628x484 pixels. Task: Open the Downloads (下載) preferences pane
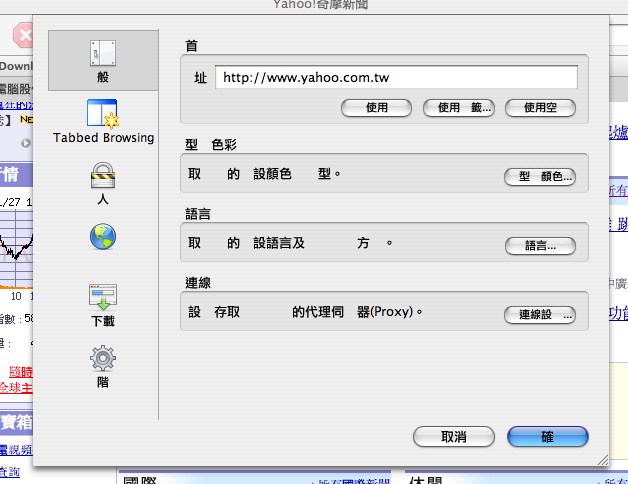coord(103,305)
